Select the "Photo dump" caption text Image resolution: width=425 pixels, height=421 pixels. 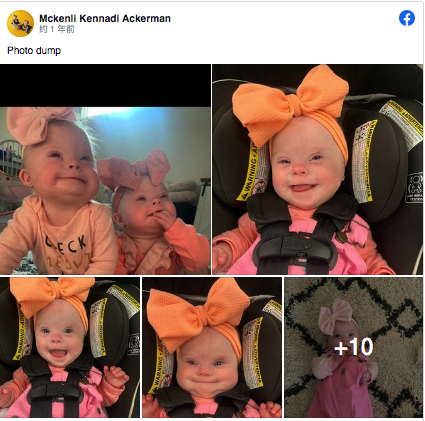34,50
